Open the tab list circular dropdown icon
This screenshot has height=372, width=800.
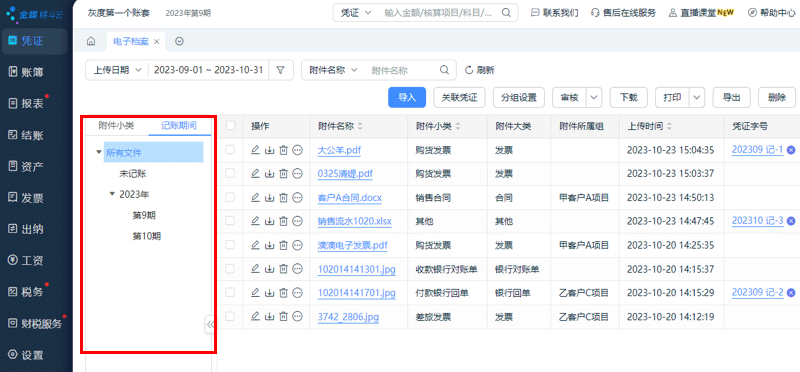click(179, 41)
